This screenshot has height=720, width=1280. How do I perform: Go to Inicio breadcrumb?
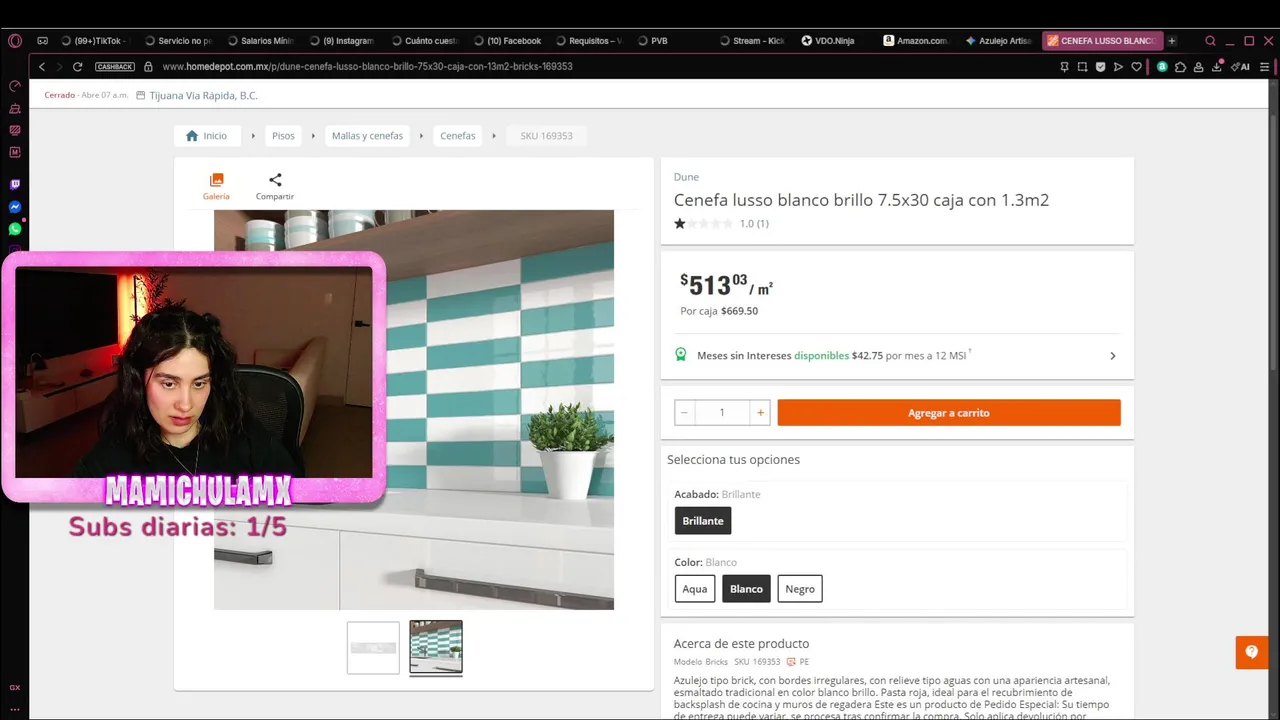click(206, 136)
